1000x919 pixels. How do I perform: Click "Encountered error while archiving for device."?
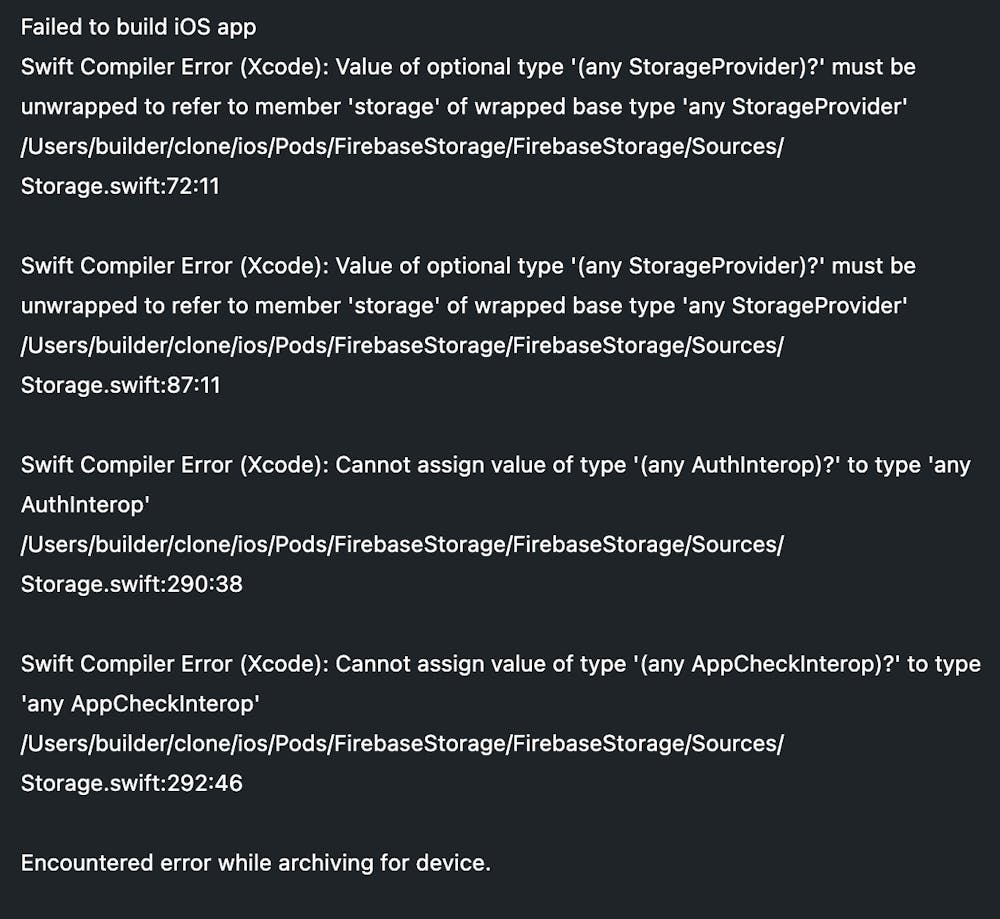point(256,862)
